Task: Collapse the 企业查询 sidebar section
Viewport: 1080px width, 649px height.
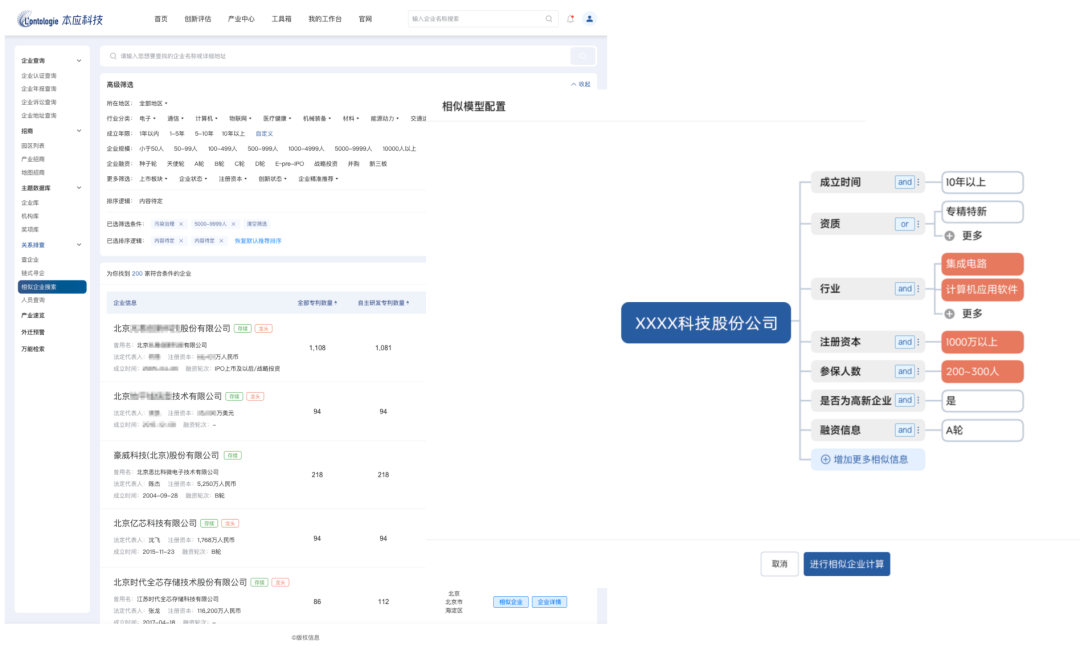Action: (79, 61)
